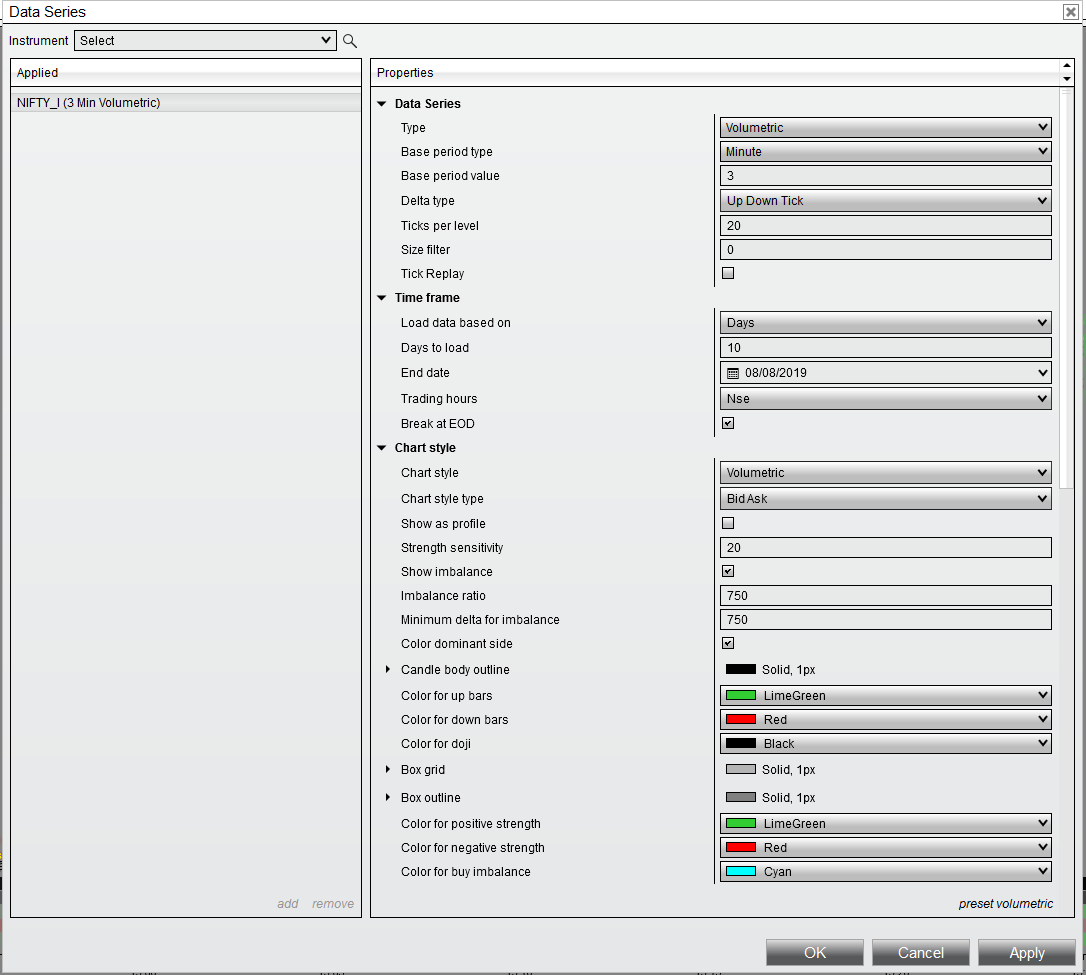Open the Base period type dropdown

point(885,152)
